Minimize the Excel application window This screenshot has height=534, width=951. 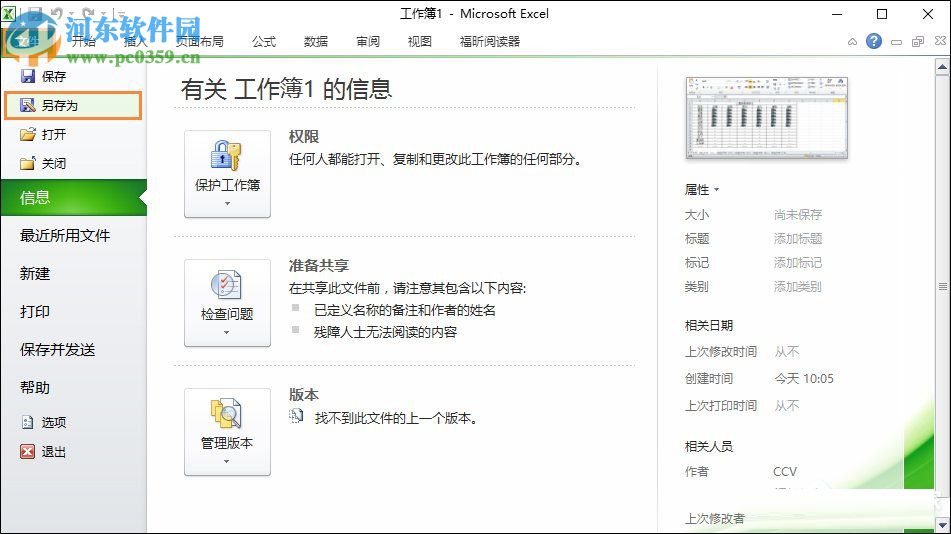837,14
